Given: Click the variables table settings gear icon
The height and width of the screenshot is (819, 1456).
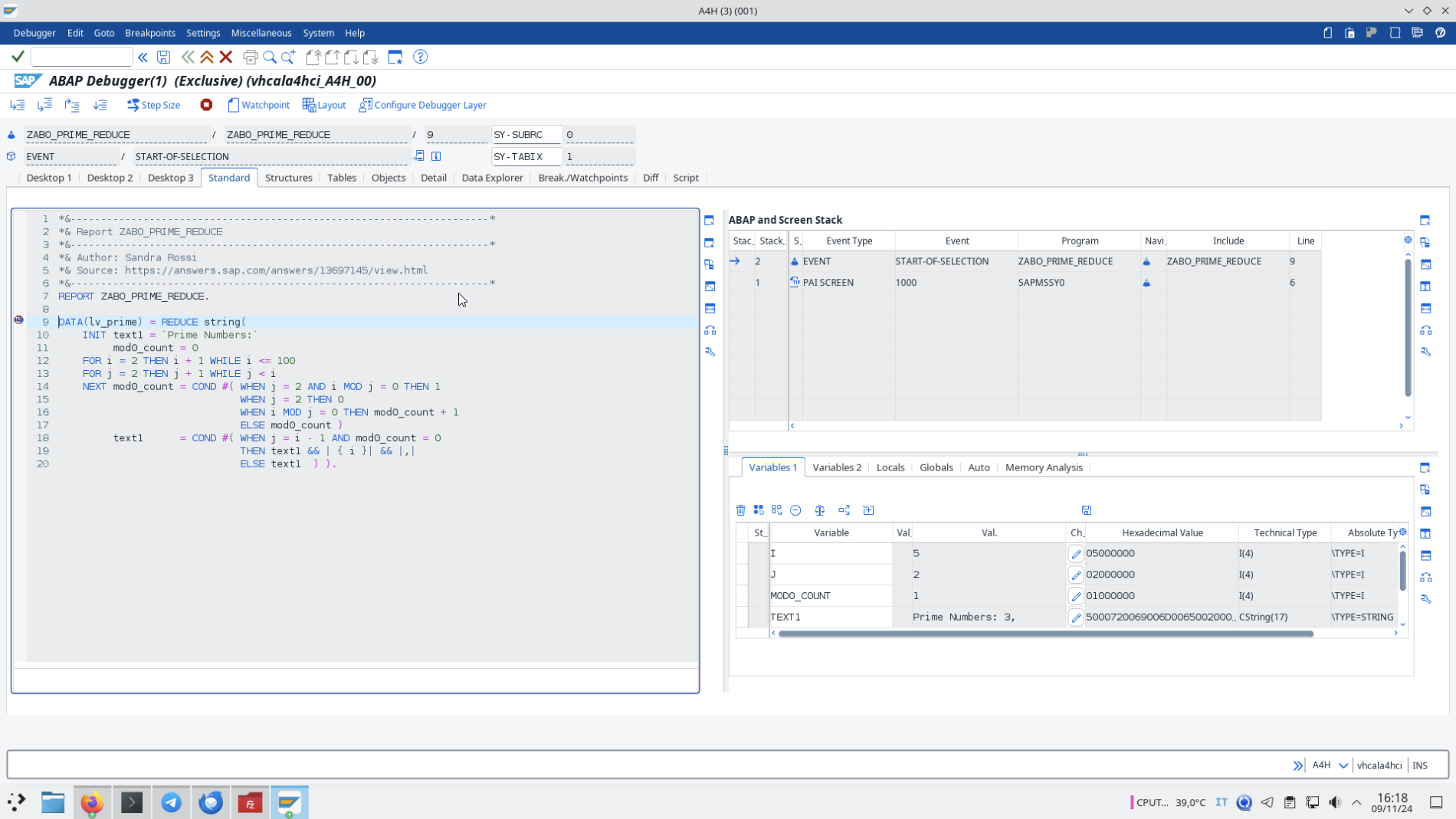Looking at the screenshot, I should click(x=1403, y=532).
